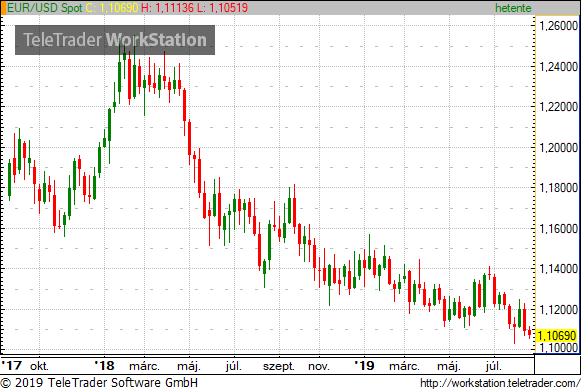
Task: Click the yellow current price tag 1,10690
Action: 557,336
